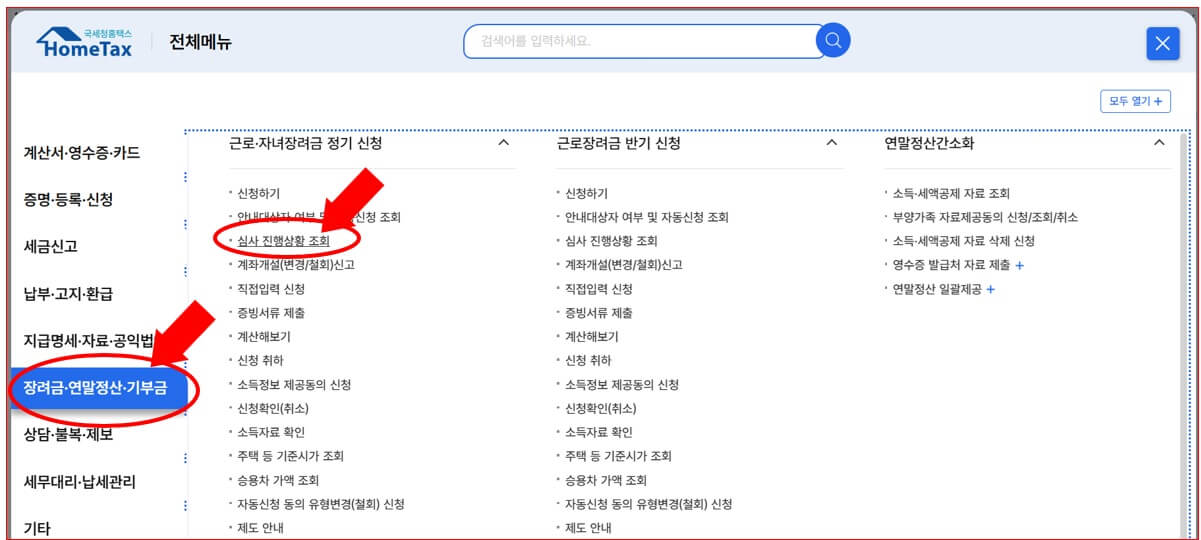The height and width of the screenshot is (540, 1201).
Task: Click the vertical scrollbar on right
Action: click(x=1183, y=335)
